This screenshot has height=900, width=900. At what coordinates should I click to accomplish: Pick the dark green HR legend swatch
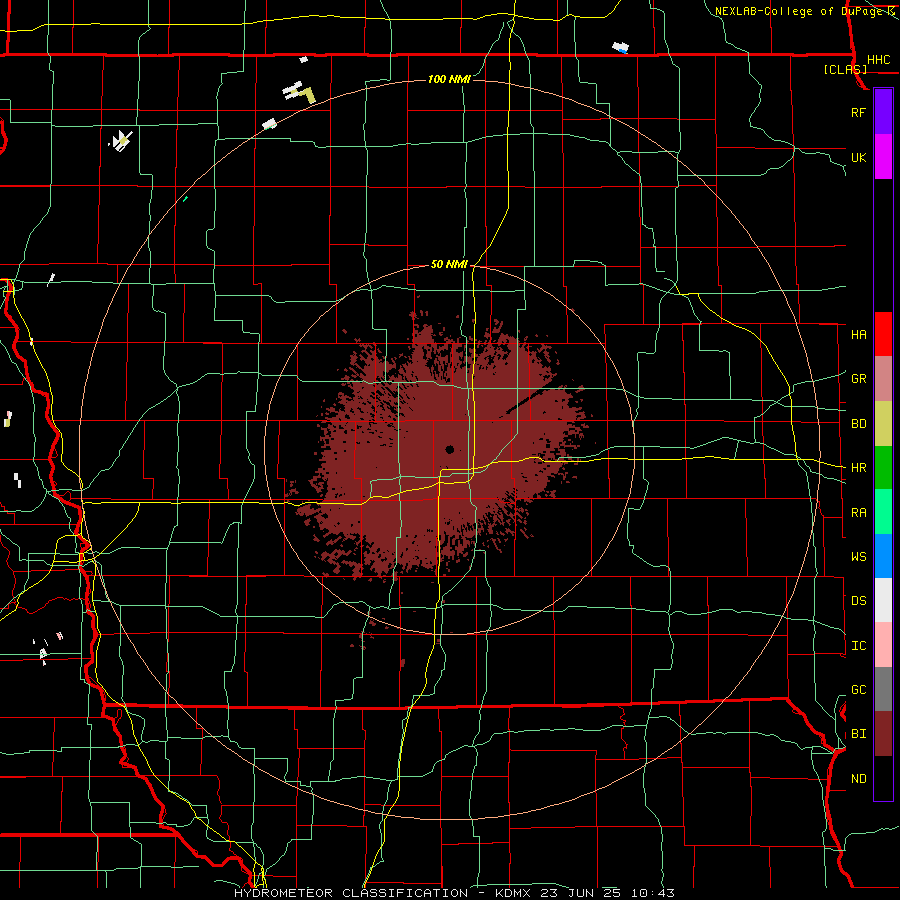[x=883, y=467]
